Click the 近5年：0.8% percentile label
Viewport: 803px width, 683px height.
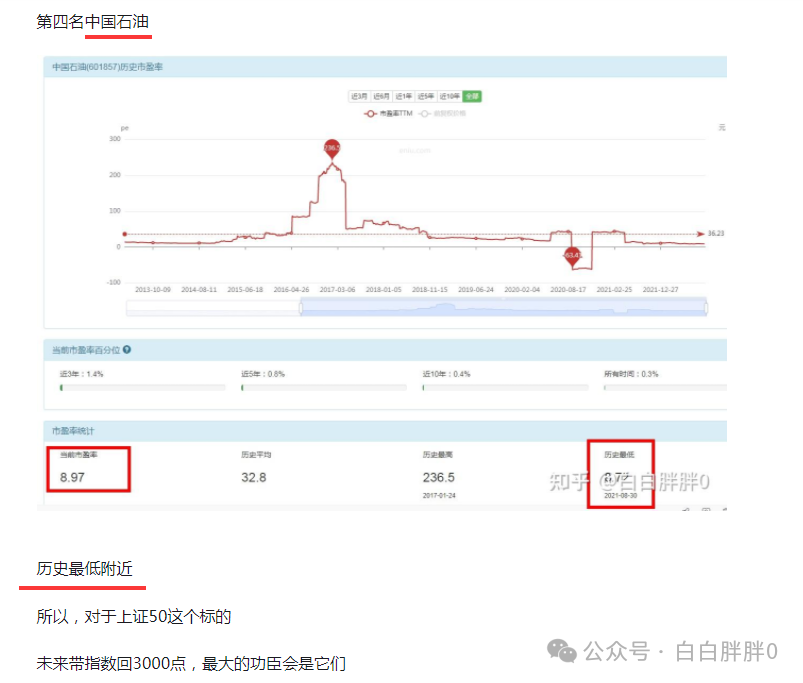263,374
